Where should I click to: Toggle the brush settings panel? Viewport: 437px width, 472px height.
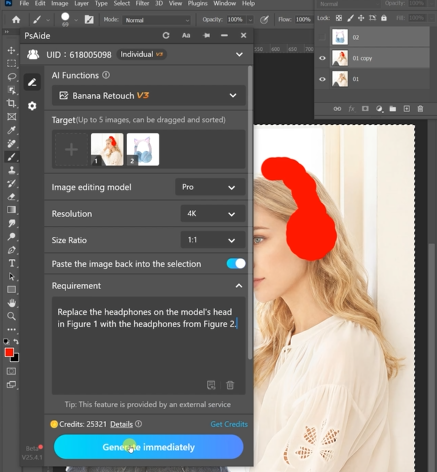click(x=89, y=20)
